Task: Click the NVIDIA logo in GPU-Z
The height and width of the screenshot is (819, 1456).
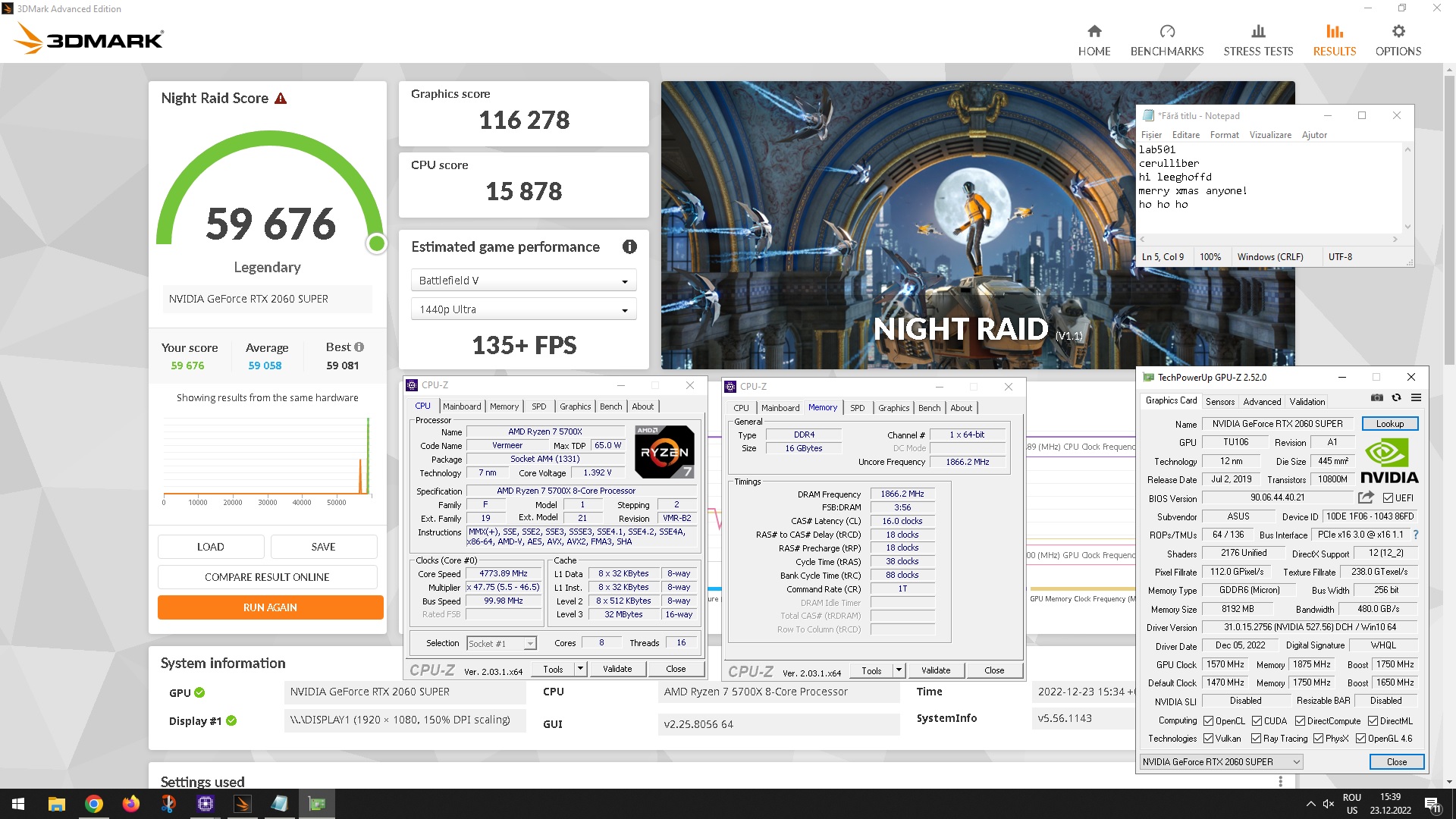Action: 1389,460
